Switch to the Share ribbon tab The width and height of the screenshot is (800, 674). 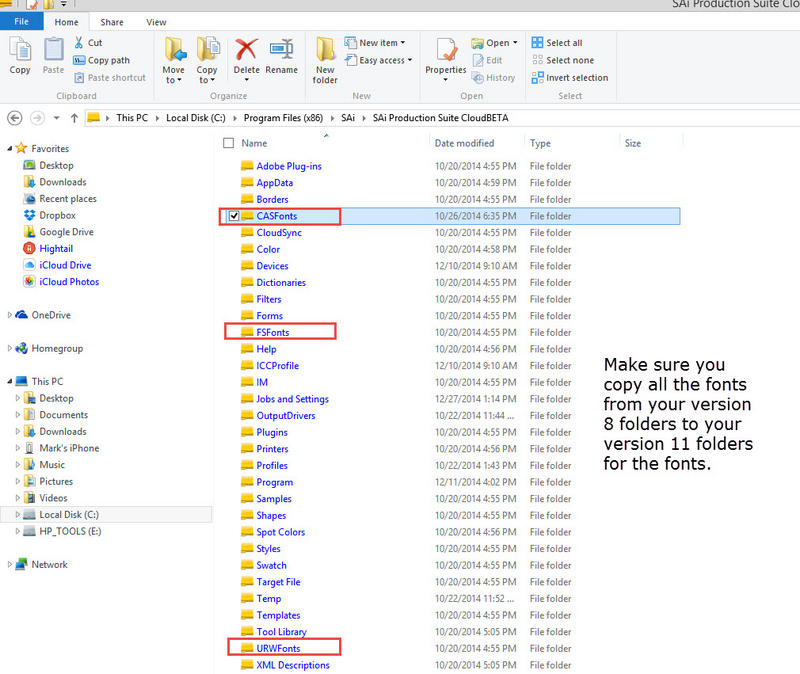[112, 22]
